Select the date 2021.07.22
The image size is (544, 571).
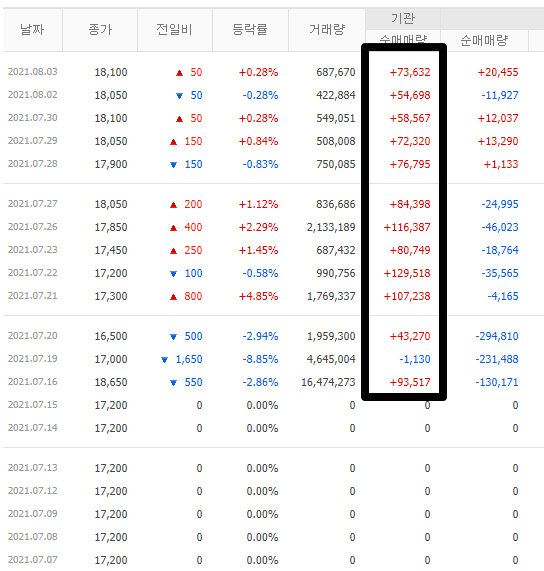33,272
